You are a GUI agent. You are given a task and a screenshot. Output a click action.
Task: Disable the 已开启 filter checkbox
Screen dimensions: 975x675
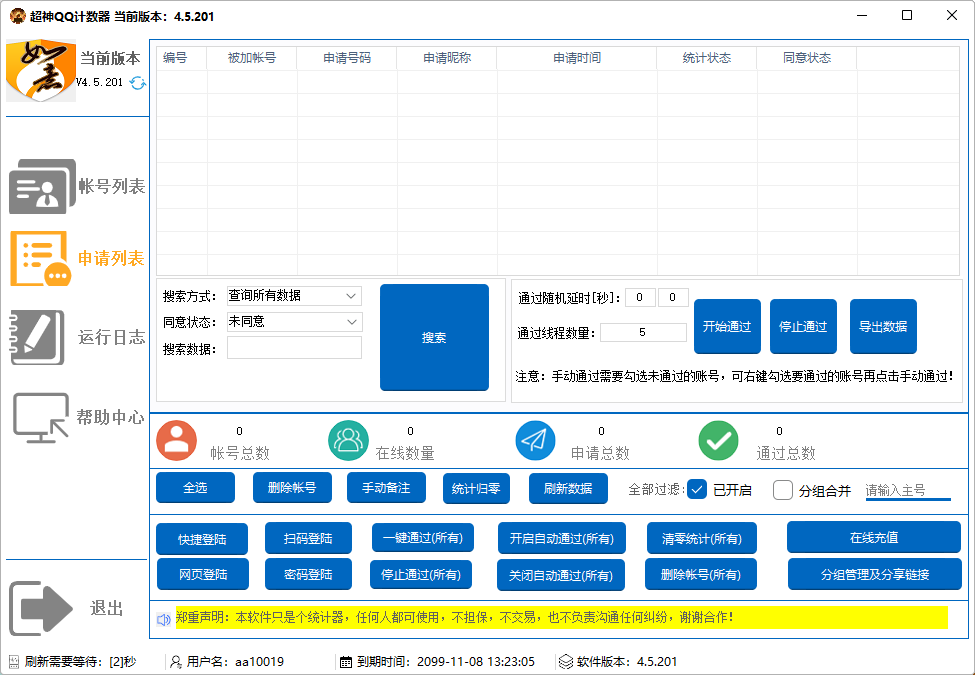point(697,490)
